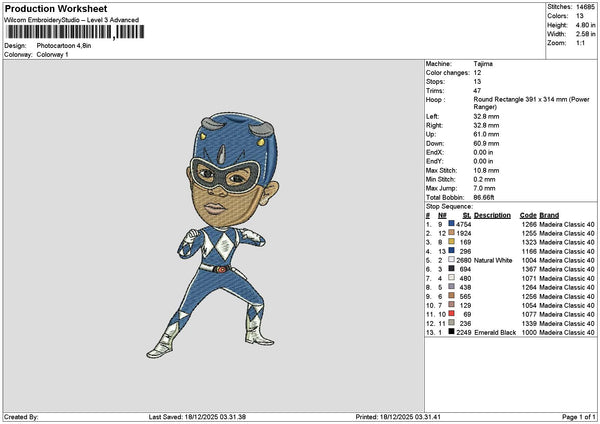Click the red swatch for thread code 1077

coord(452,314)
